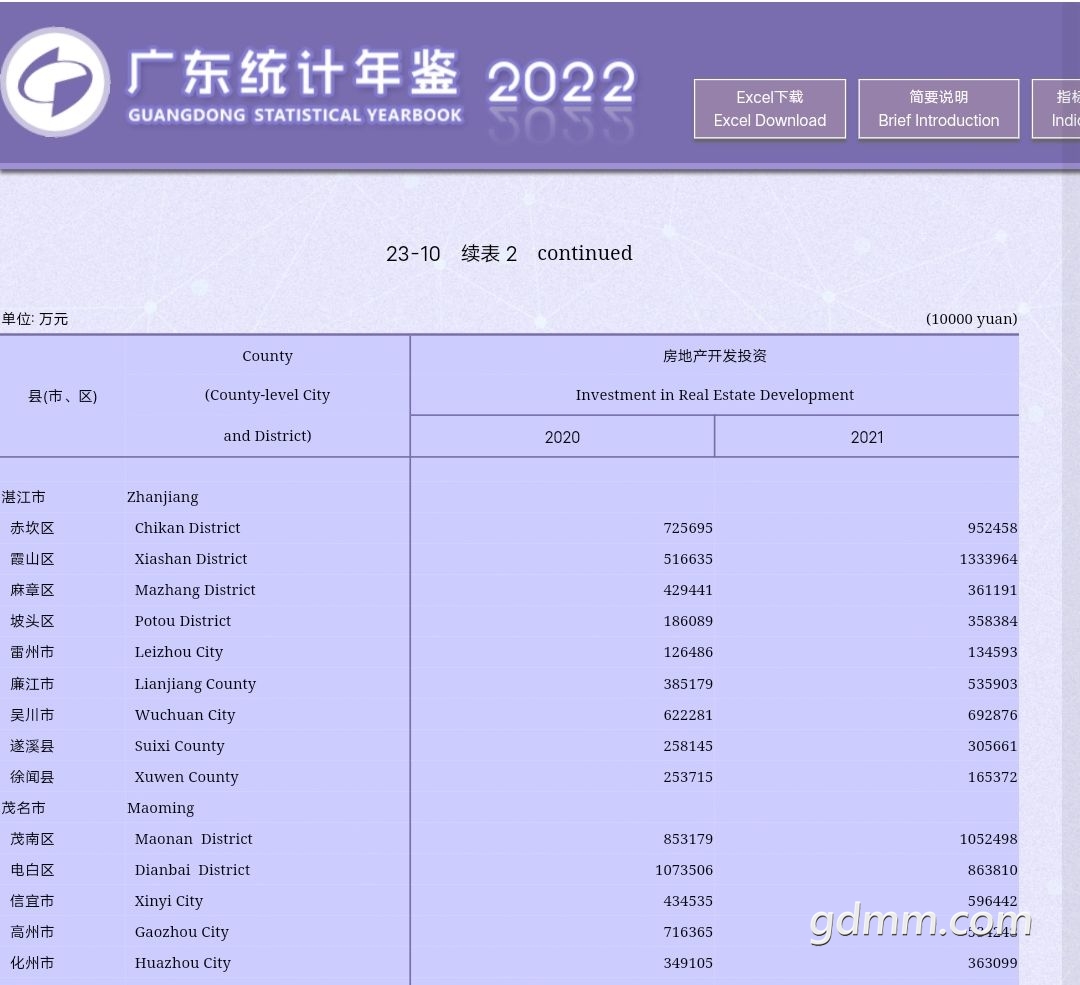Open the Brief Introduction page
Screen dimensions: 1080x985
[938, 109]
